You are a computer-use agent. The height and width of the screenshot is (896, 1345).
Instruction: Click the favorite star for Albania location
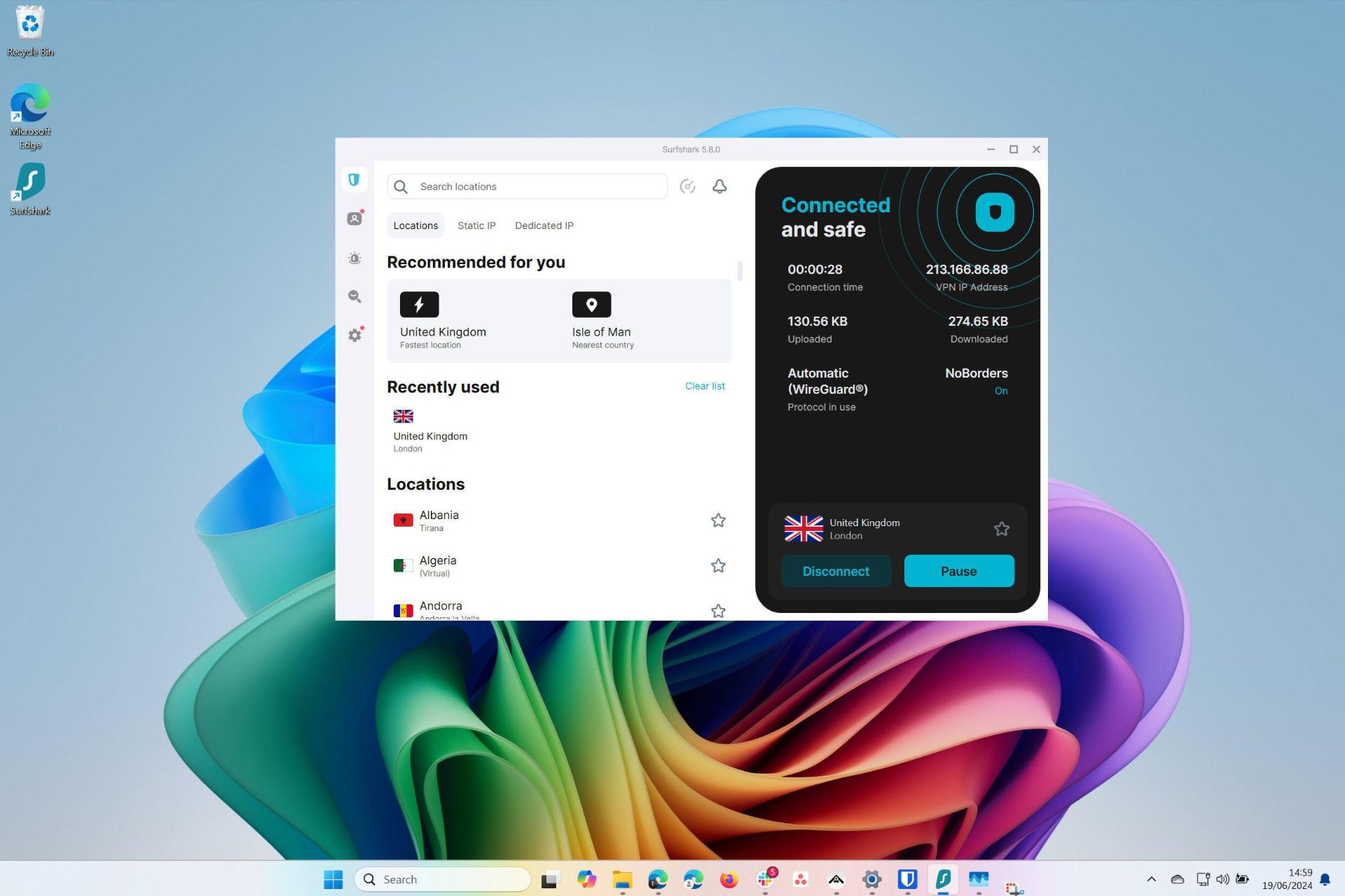click(x=718, y=520)
